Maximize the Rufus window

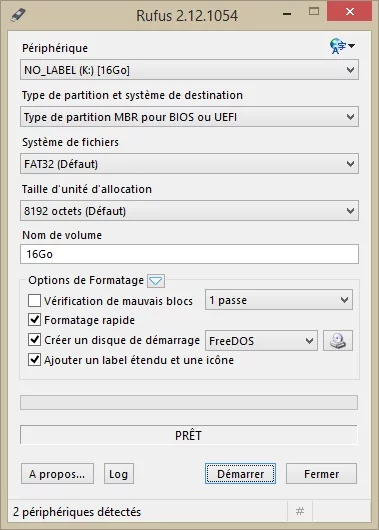(x=314, y=12)
